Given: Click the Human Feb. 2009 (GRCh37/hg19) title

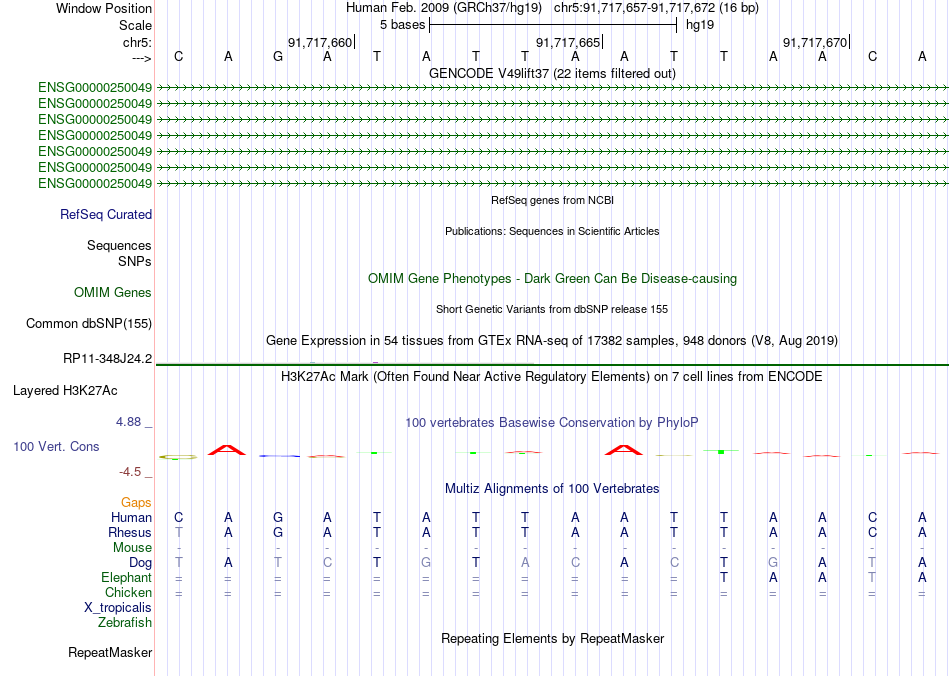Looking at the screenshot, I should pos(445,8).
